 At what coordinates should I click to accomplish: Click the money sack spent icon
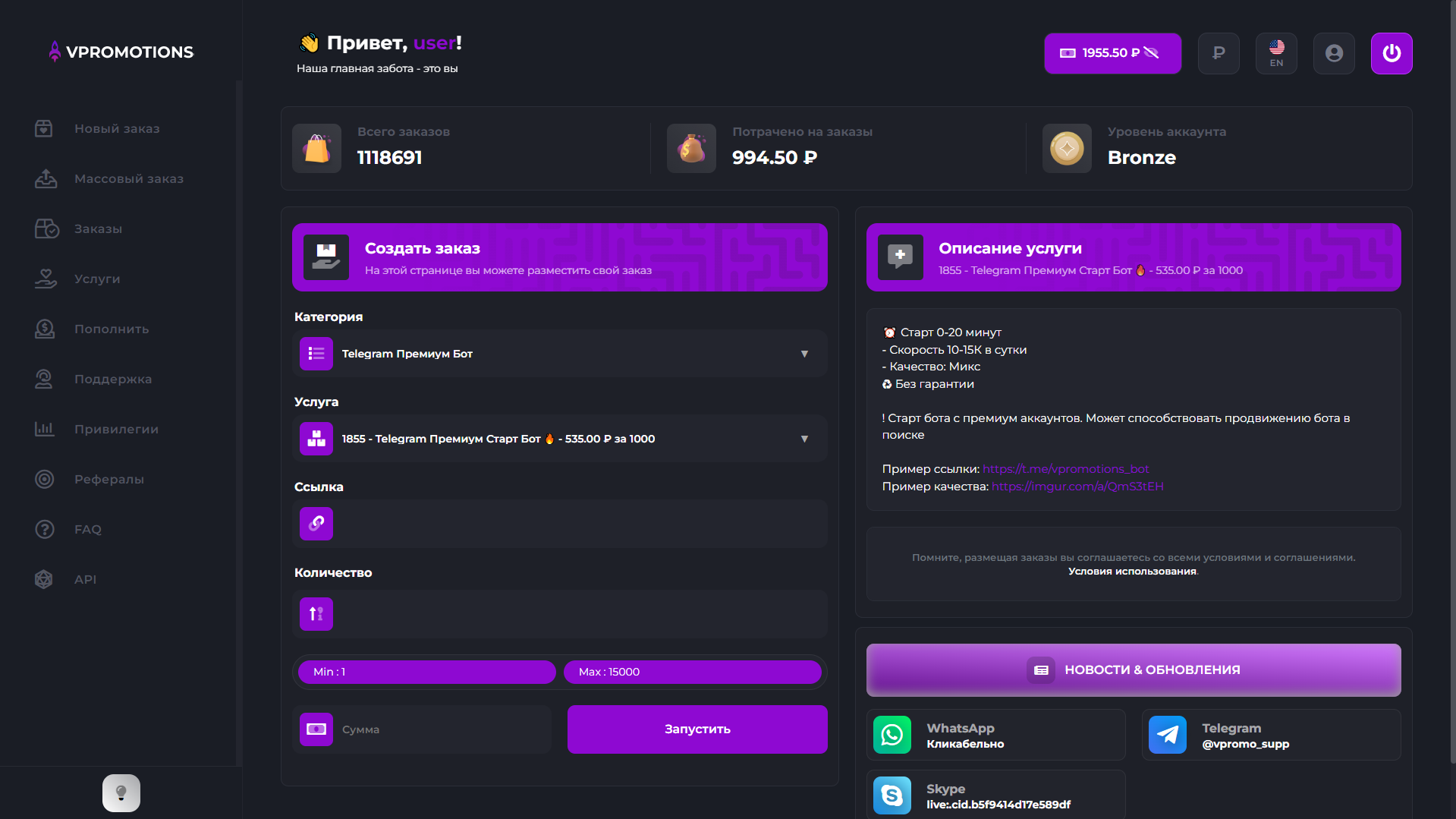(691, 148)
